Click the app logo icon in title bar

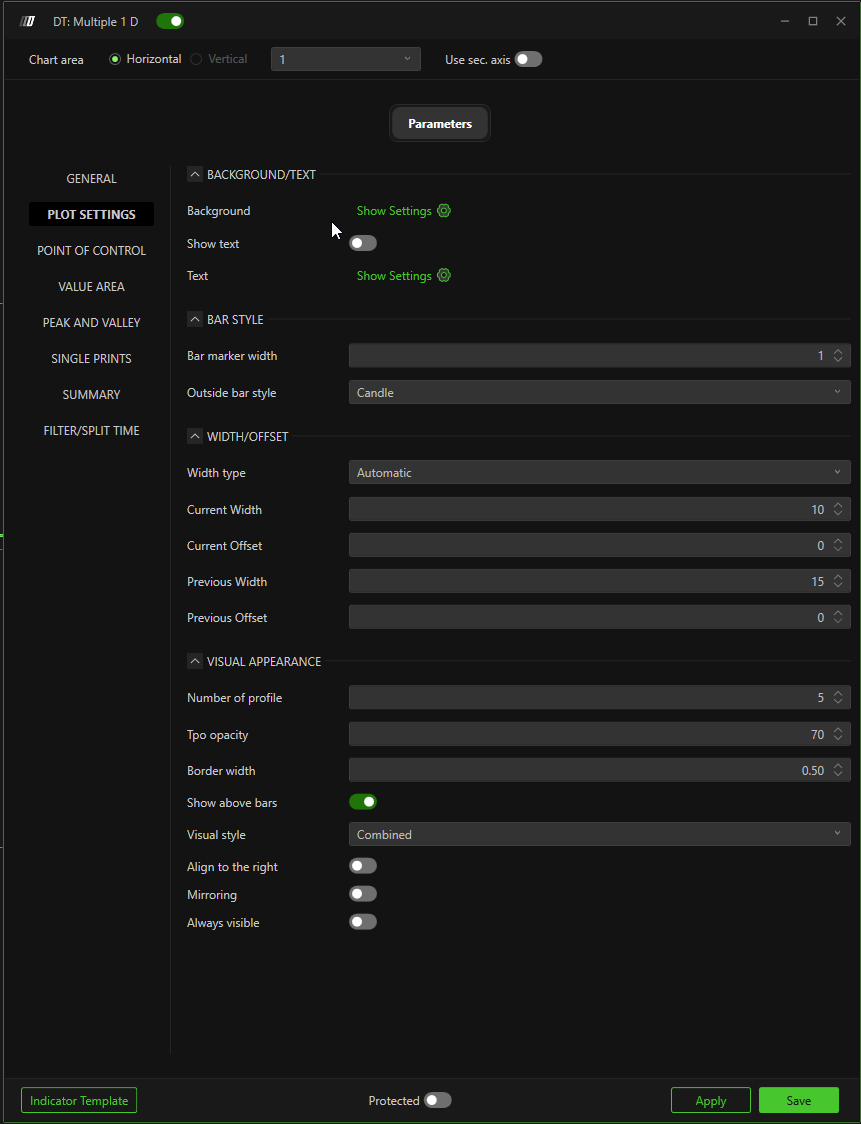[x=28, y=21]
